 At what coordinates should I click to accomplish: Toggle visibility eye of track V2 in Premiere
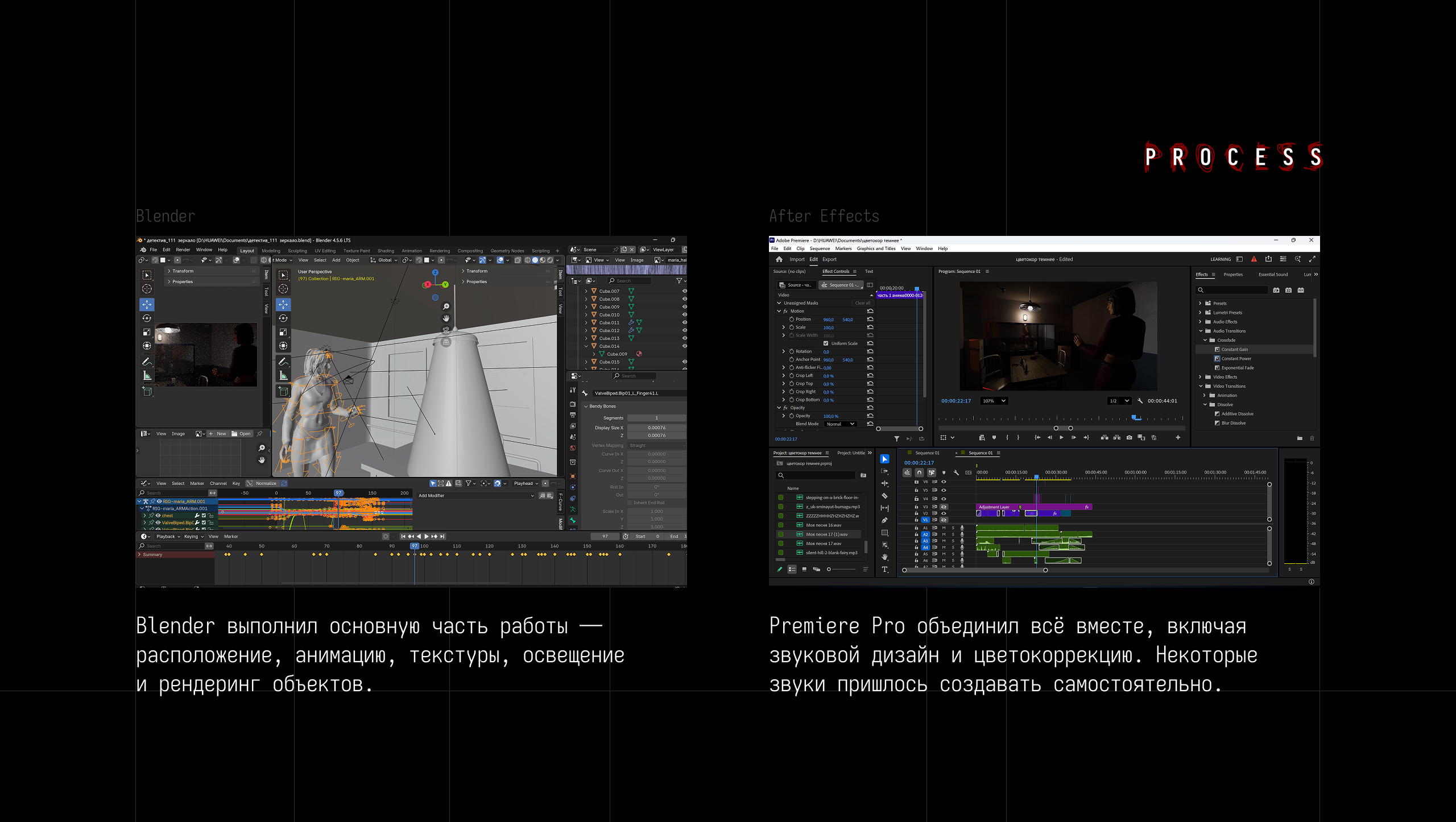coord(944,513)
